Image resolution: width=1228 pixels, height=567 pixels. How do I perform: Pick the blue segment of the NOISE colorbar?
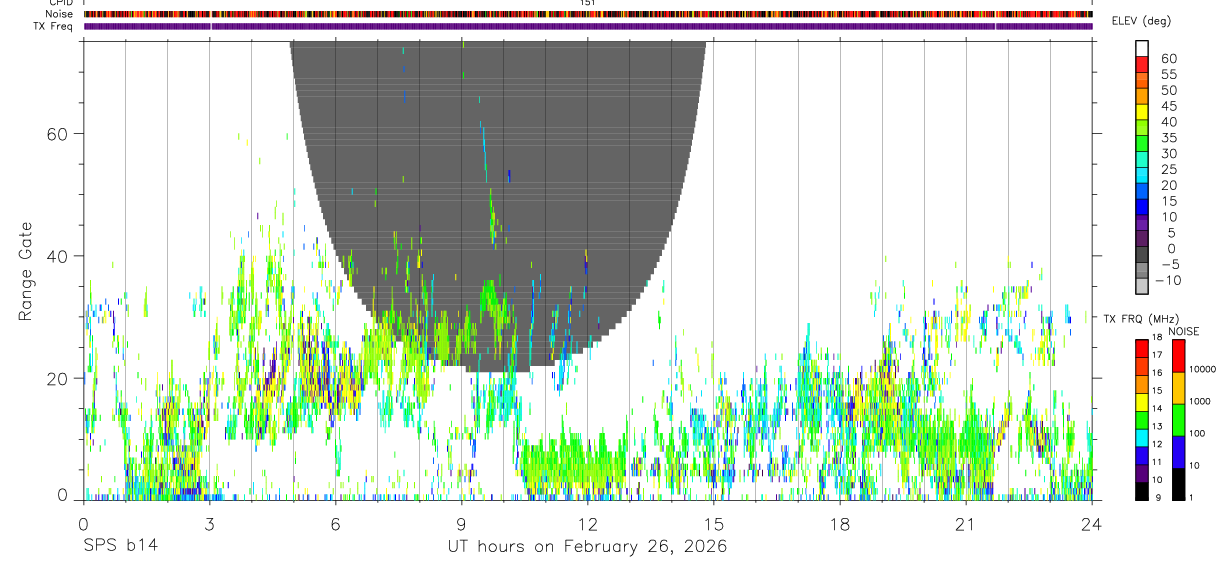click(x=1178, y=452)
